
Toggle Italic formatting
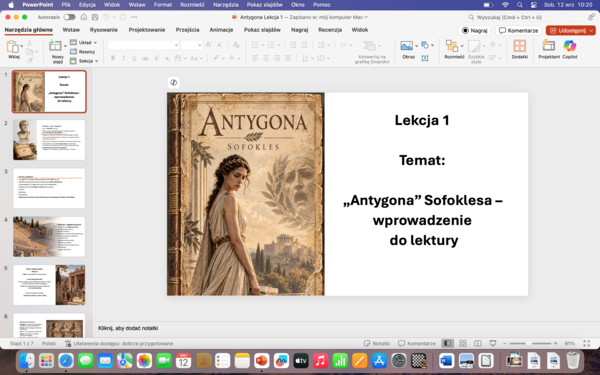pyautogui.click(x=123, y=58)
